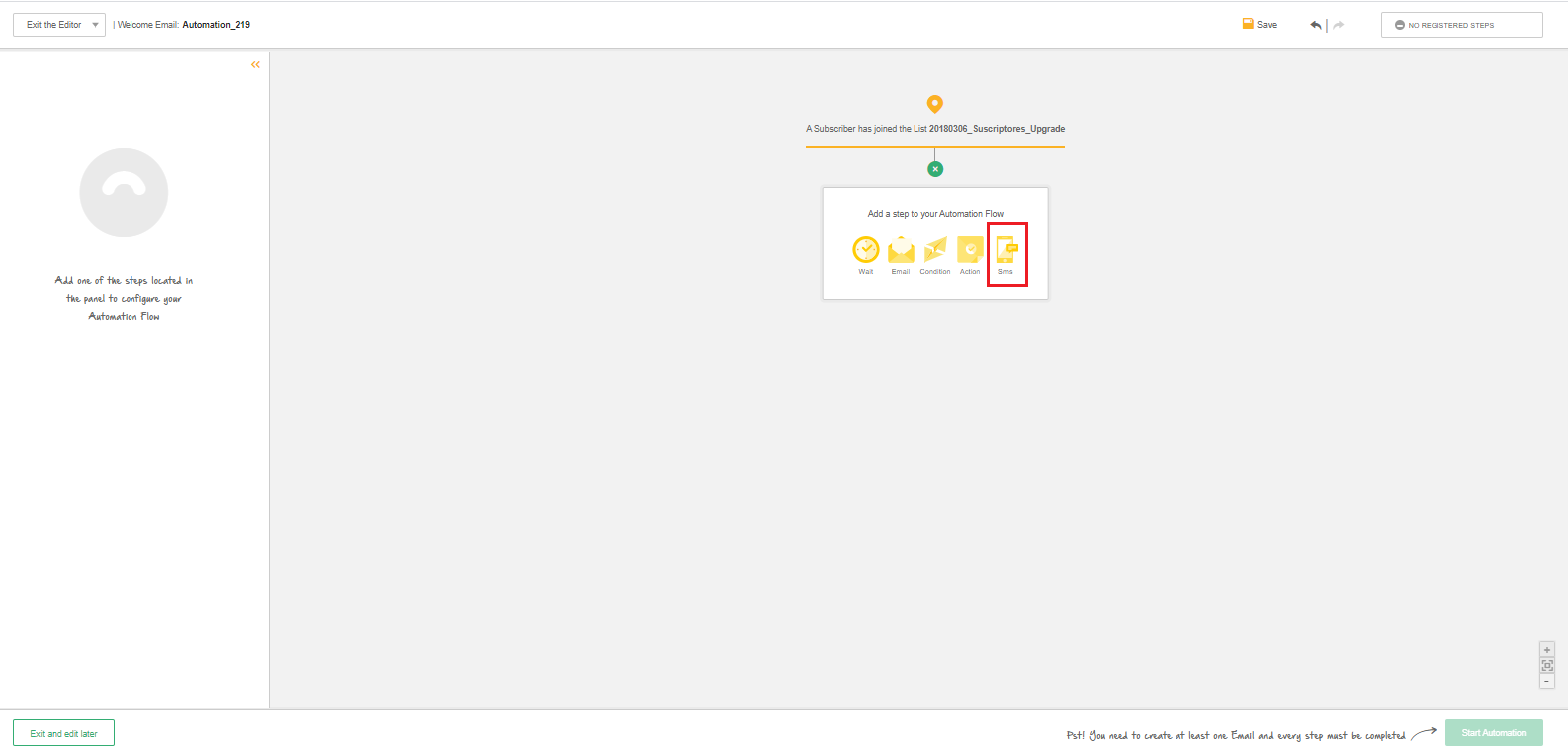Click the orange trigger location pin icon
This screenshot has height=753, width=1568.
pos(934,104)
